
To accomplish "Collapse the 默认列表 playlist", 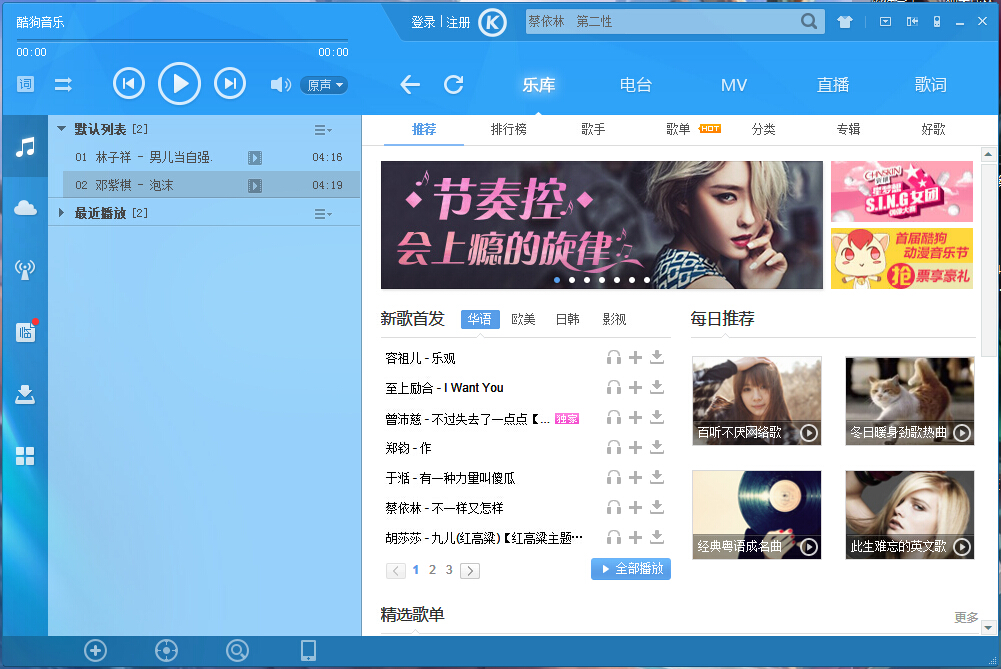I will point(61,129).
